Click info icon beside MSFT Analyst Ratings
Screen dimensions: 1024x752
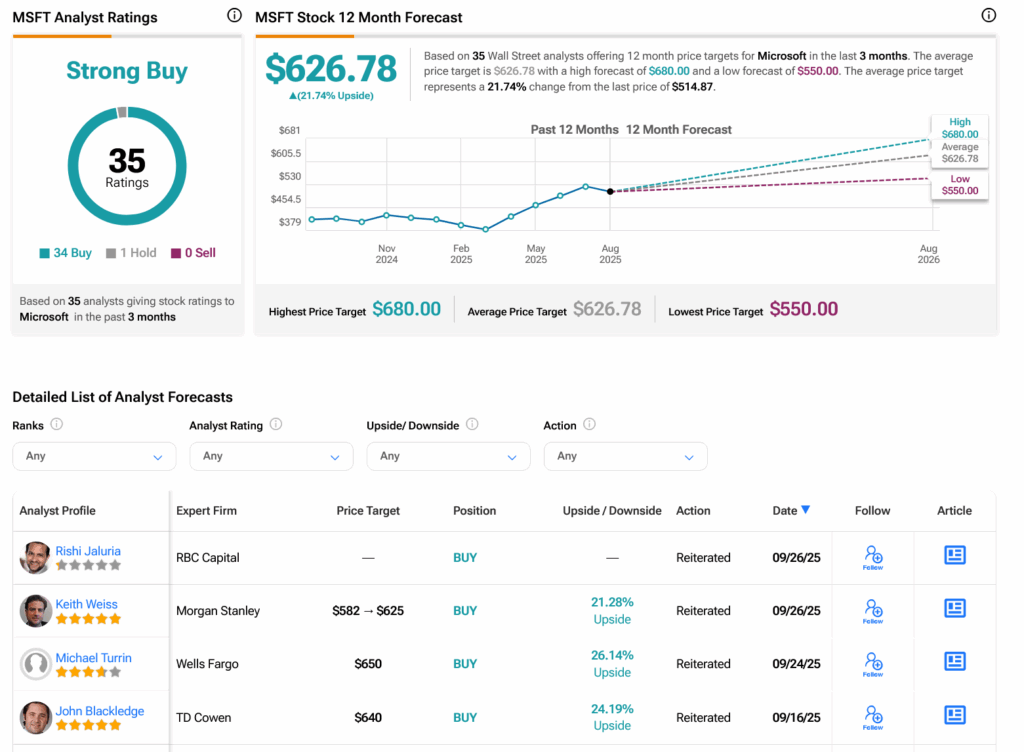coord(234,16)
